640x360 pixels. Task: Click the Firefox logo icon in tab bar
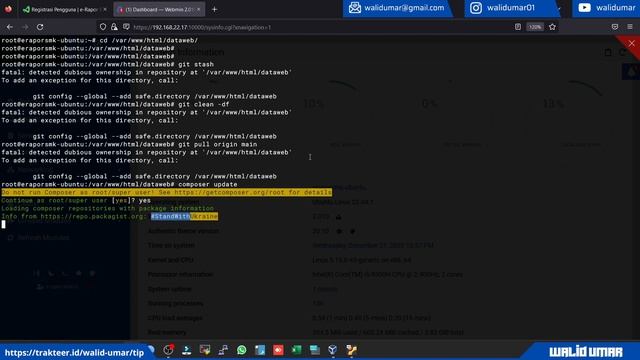8,9
